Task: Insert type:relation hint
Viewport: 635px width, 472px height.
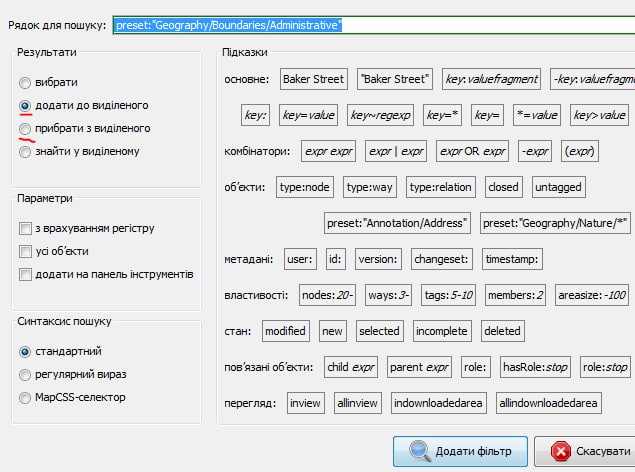Action: pyautogui.click(x=441, y=187)
